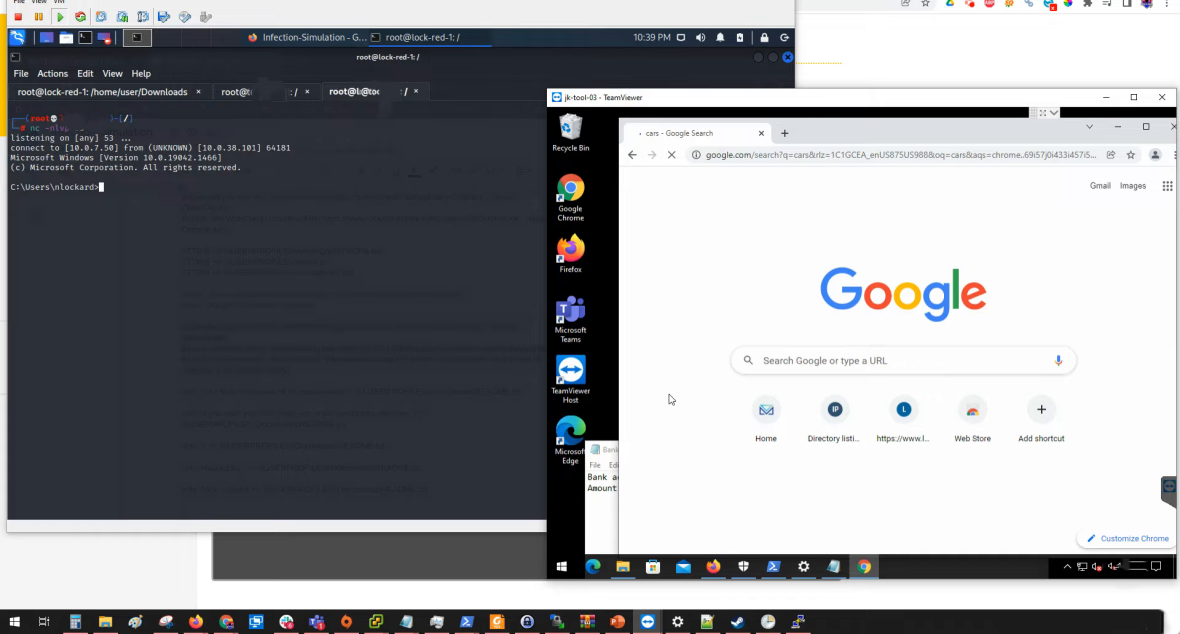Launch terminal emulator from Kali panel
This screenshot has width=1180, height=634.
[x=85, y=38]
